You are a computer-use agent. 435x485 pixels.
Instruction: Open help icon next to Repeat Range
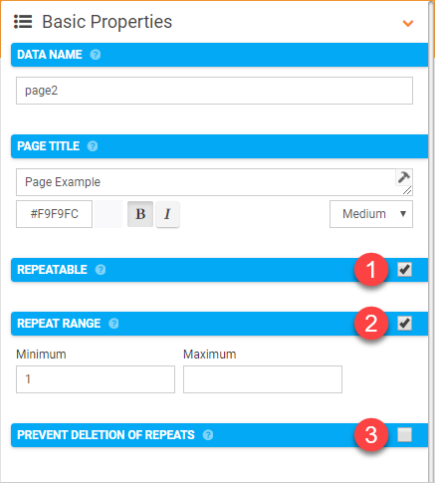coord(114,324)
